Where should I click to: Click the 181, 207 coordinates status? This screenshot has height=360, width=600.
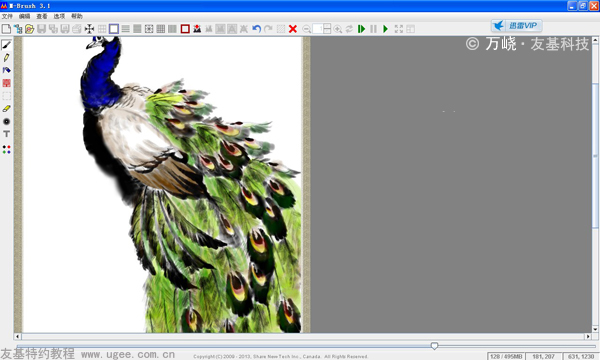pyautogui.click(x=543, y=356)
